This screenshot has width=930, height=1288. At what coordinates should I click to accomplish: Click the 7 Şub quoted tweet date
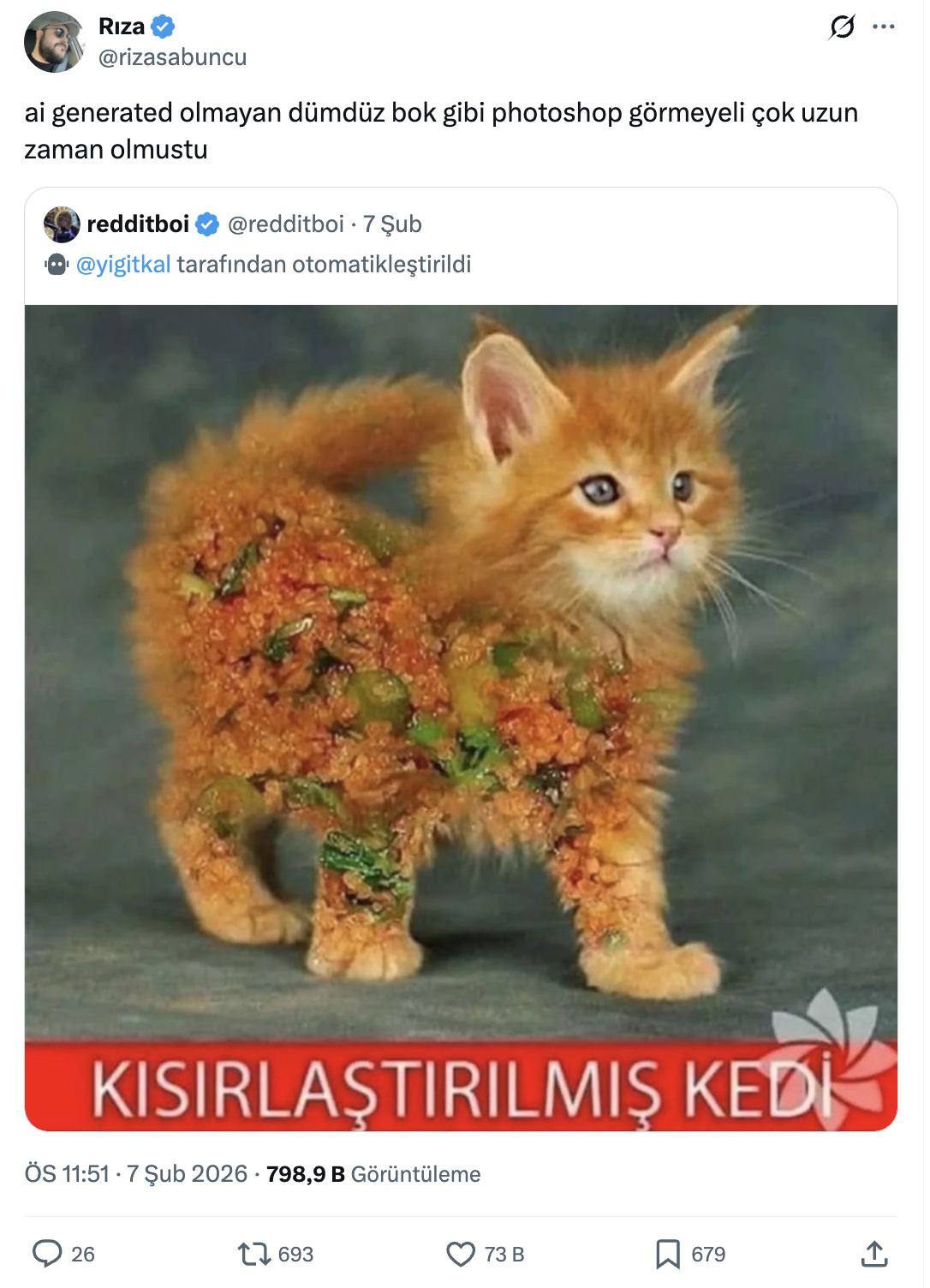pyautogui.click(x=392, y=224)
